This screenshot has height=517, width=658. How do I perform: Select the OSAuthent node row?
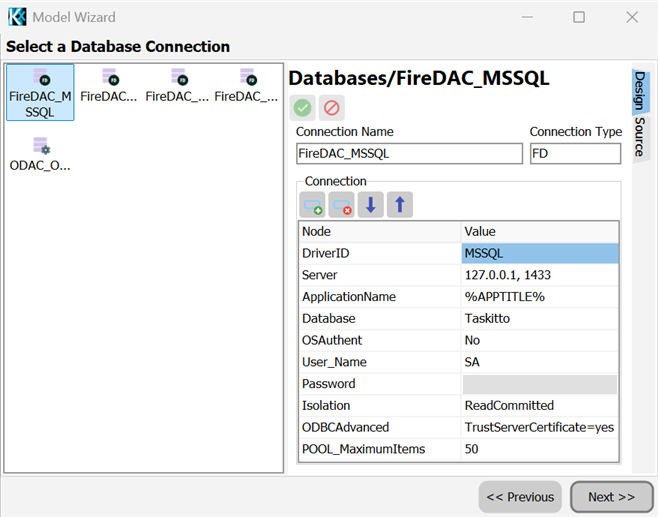pyautogui.click(x=380, y=340)
